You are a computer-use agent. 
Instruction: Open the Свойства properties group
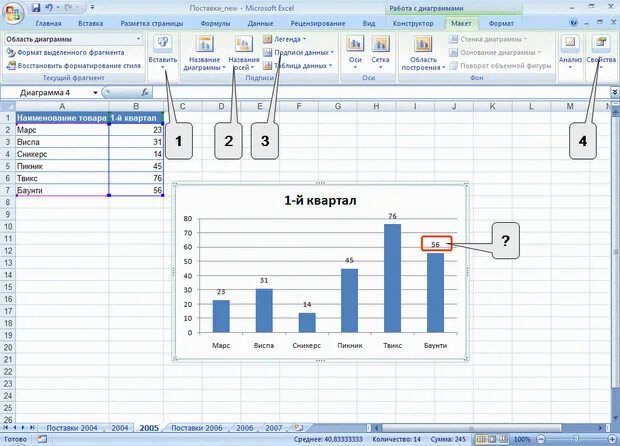click(601, 52)
